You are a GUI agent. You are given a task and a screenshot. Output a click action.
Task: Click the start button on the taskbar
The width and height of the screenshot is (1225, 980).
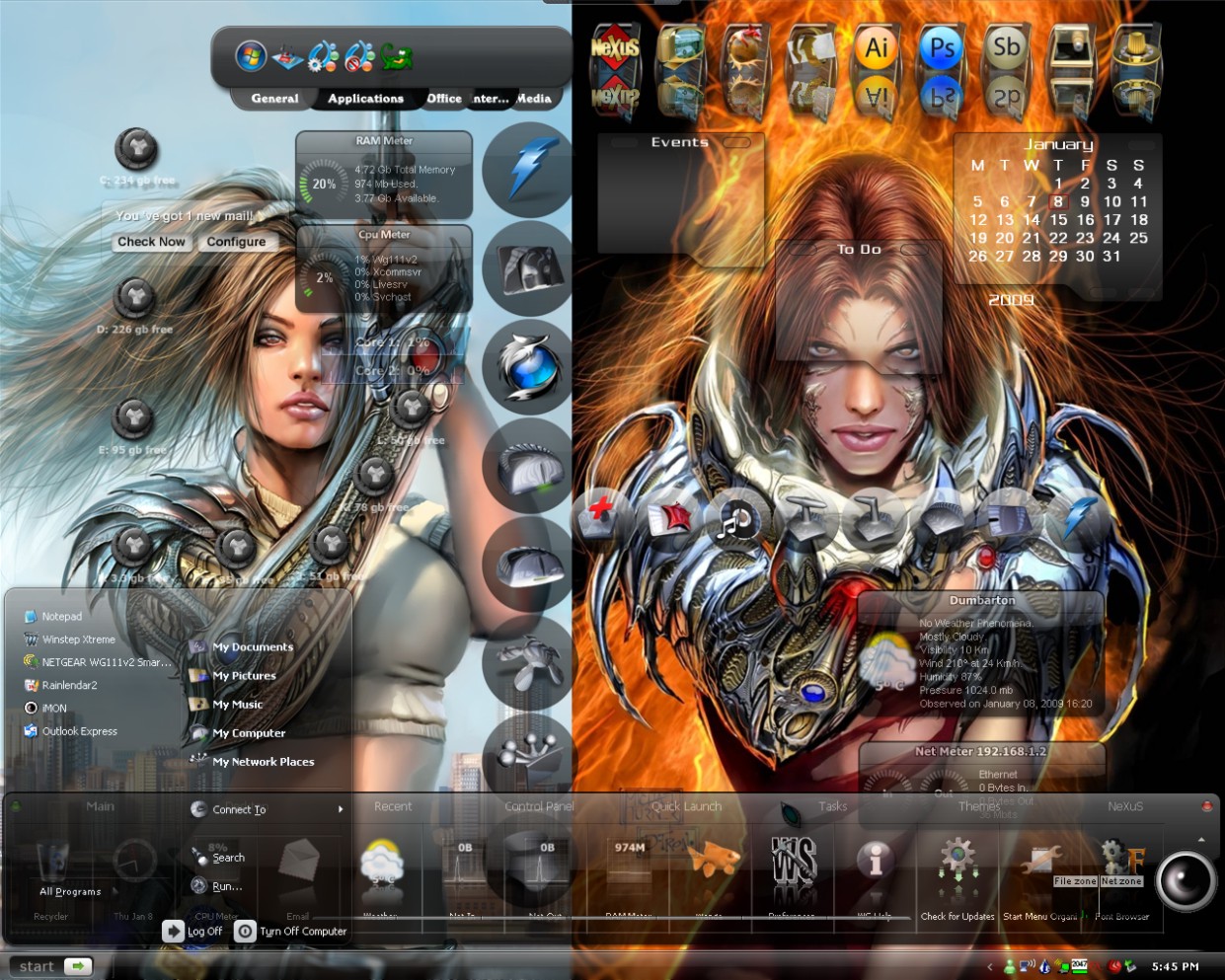tap(52, 966)
